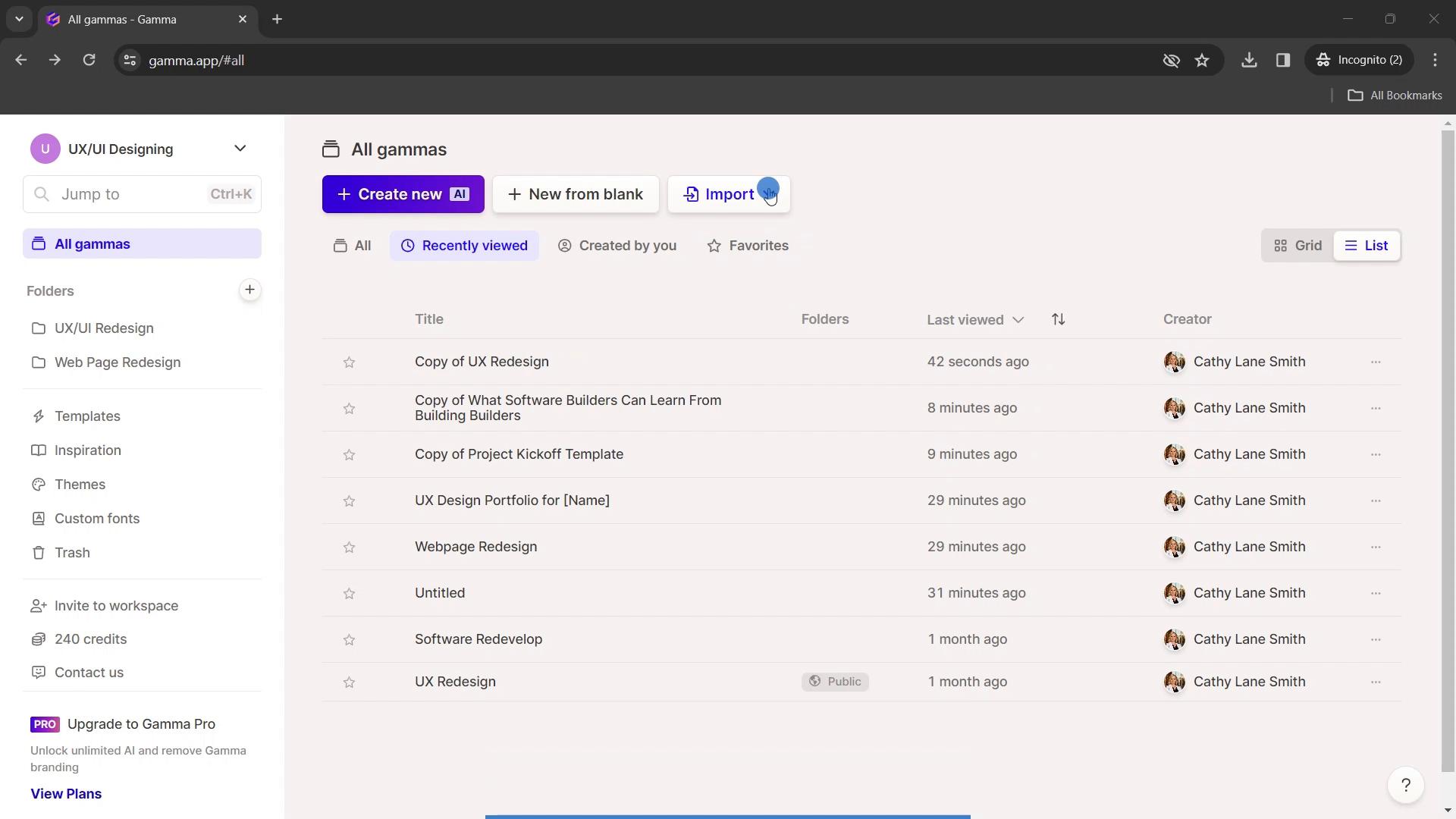Click the Create new AI button

401,193
